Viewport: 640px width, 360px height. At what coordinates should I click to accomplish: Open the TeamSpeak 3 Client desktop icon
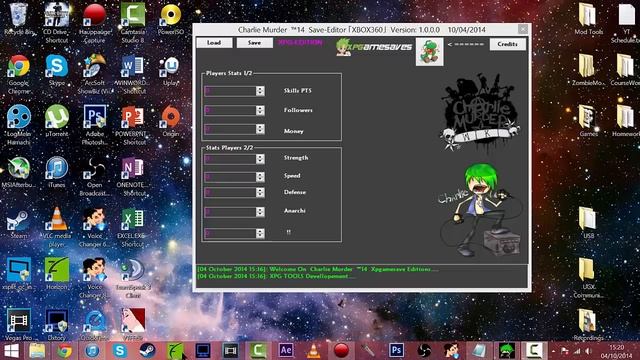[133, 278]
